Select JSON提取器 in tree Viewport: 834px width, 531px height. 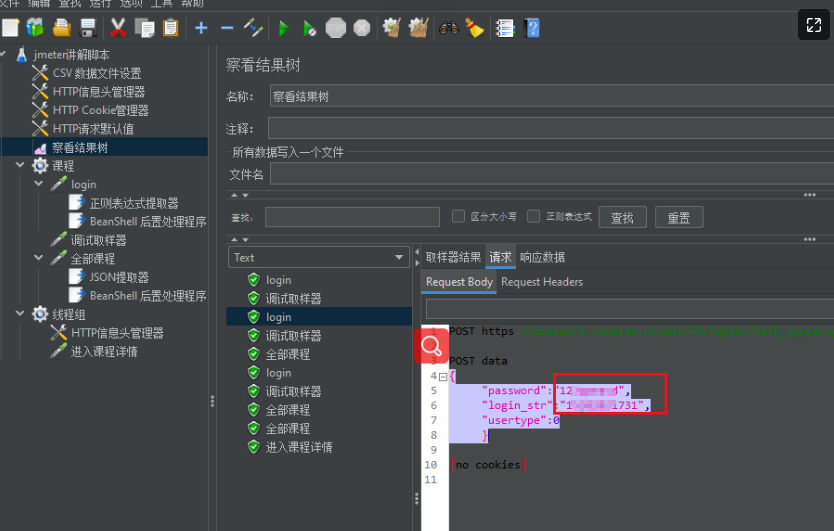coord(119,277)
